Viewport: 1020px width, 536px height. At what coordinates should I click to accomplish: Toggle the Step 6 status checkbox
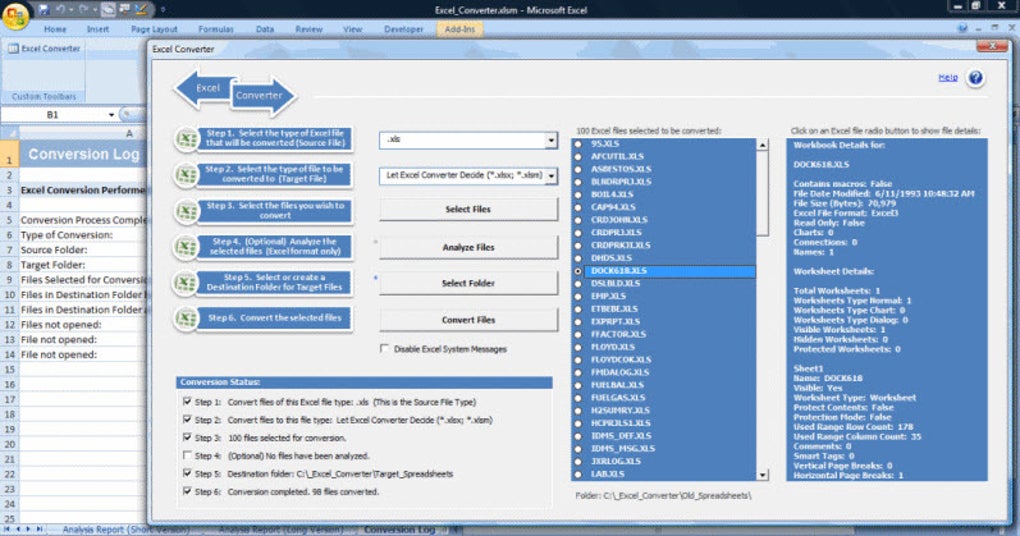coord(187,491)
